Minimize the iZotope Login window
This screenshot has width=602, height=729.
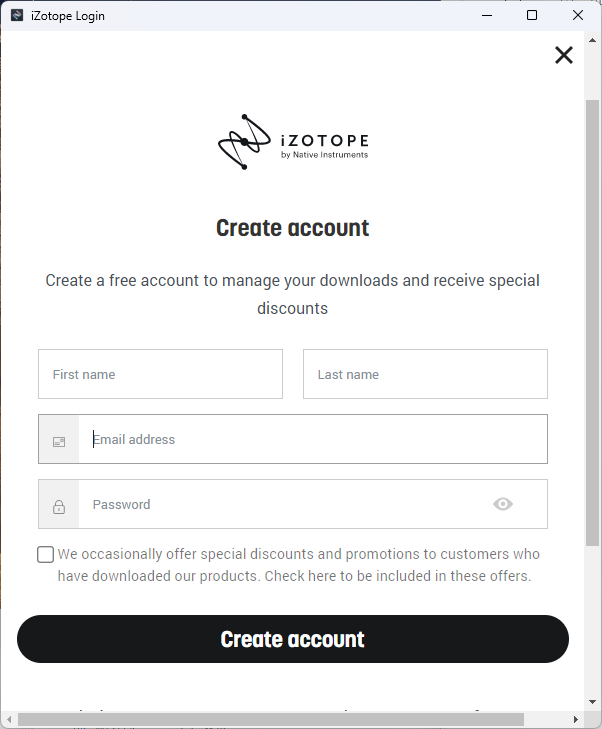point(486,15)
